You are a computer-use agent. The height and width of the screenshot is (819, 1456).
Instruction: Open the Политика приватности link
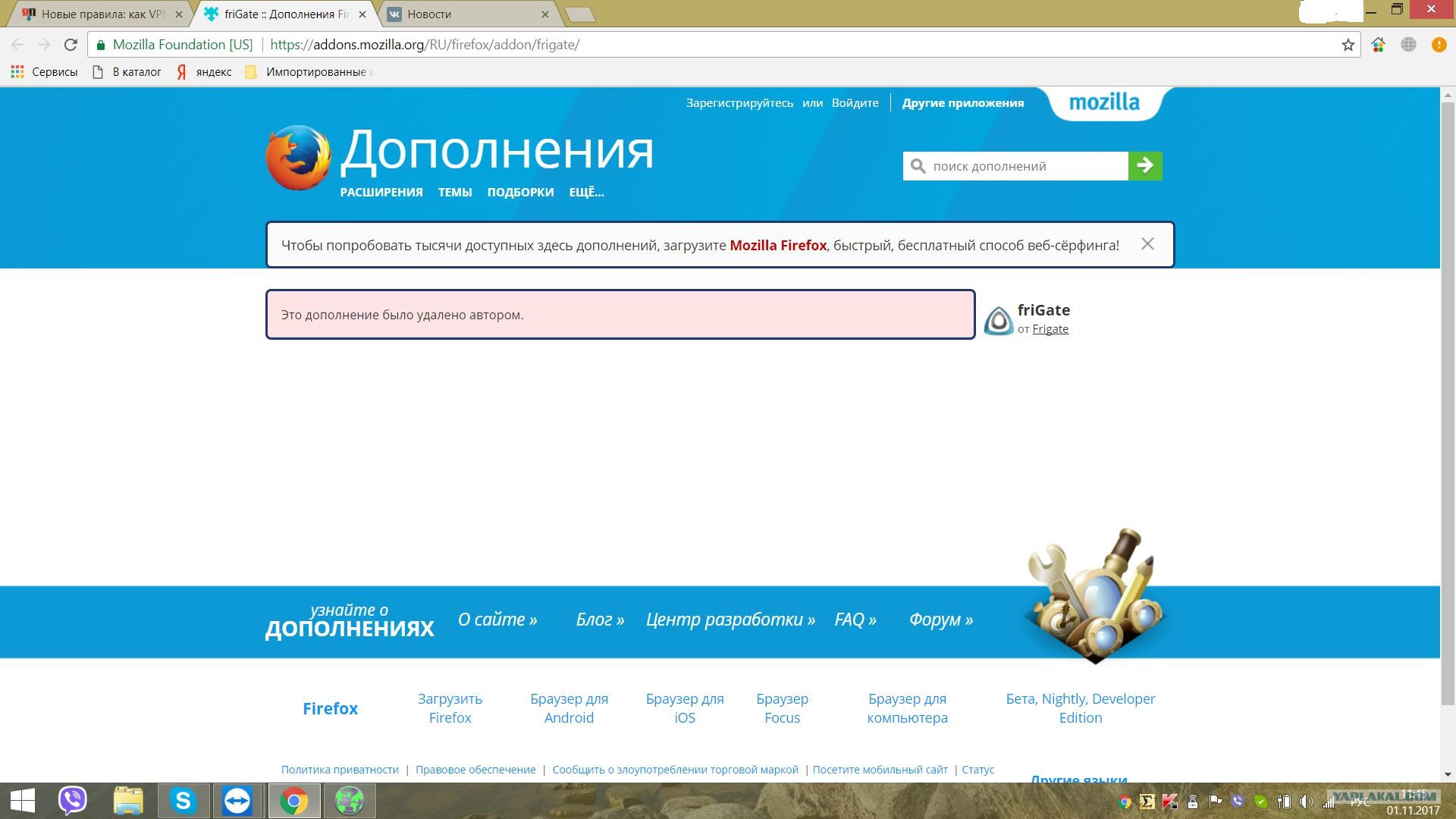340,770
